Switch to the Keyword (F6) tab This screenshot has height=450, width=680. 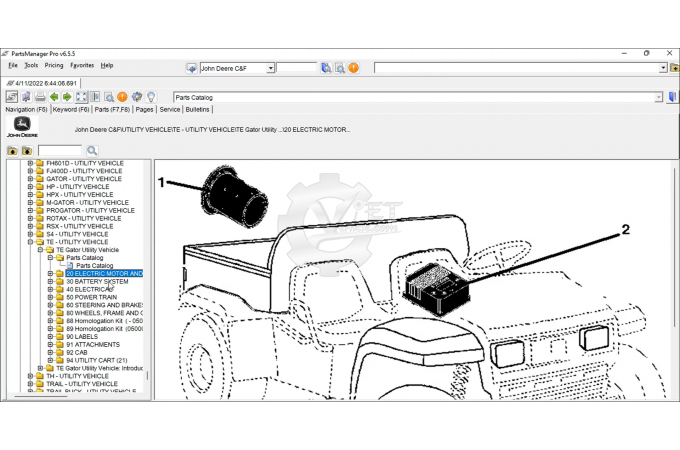coord(71,109)
